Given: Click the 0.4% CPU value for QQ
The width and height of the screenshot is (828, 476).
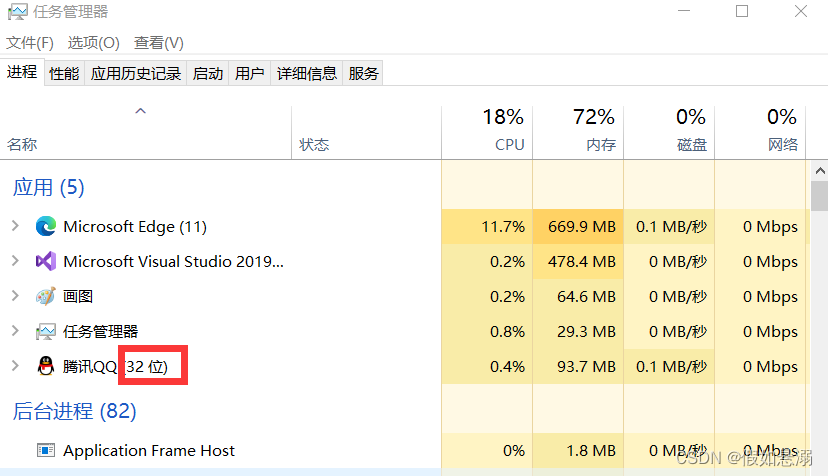Looking at the screenshot, I should (x=507, y=367).
